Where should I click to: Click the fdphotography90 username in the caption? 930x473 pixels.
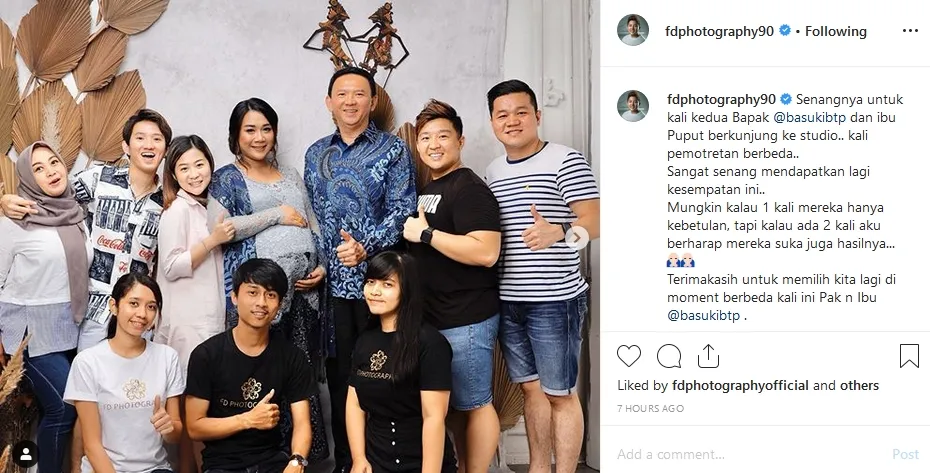[721, 99]
